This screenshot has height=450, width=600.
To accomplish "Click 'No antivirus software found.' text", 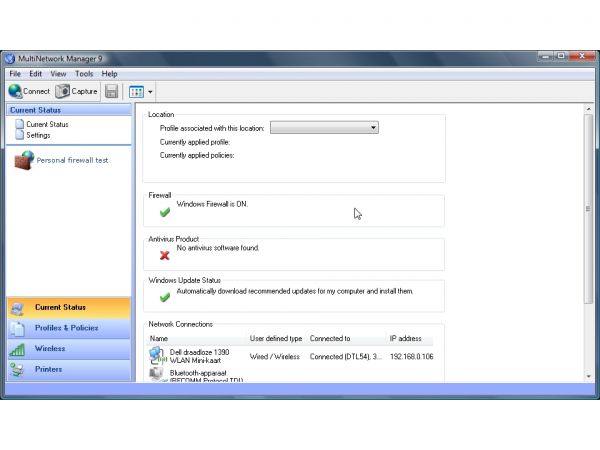I will coord(217,248).
